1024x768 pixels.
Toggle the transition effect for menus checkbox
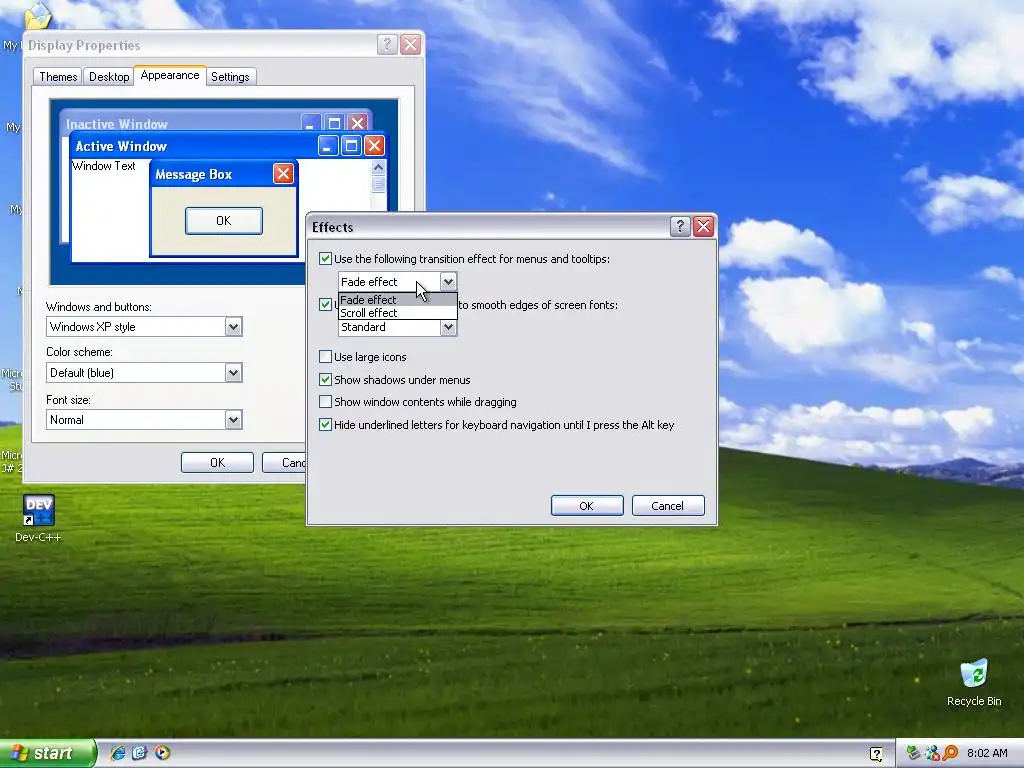click(x=325, y=259)
